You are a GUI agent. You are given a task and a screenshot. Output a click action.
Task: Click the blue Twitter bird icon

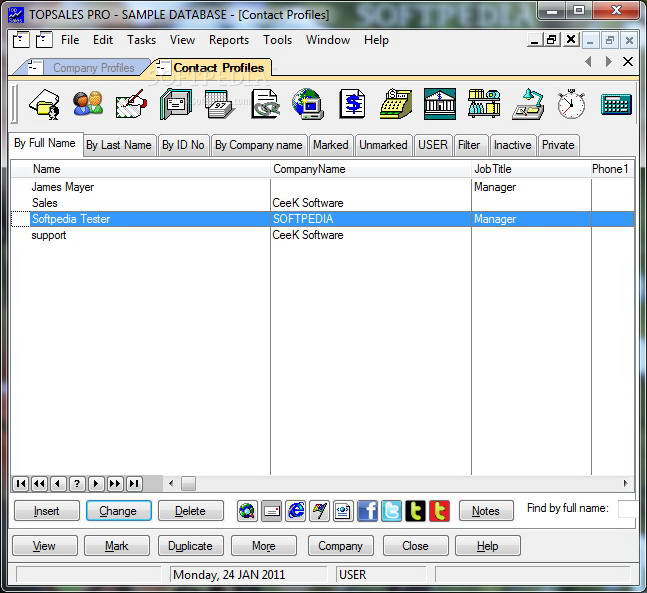[391, 511]
